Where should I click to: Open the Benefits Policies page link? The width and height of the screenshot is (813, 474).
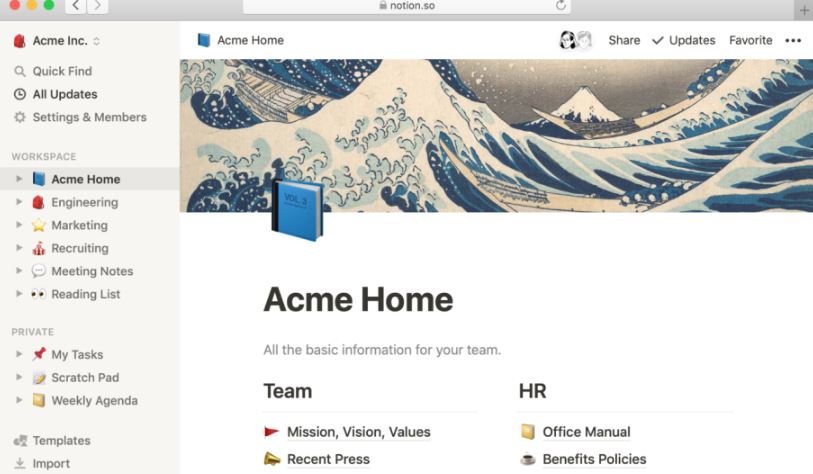coord(594,459)
